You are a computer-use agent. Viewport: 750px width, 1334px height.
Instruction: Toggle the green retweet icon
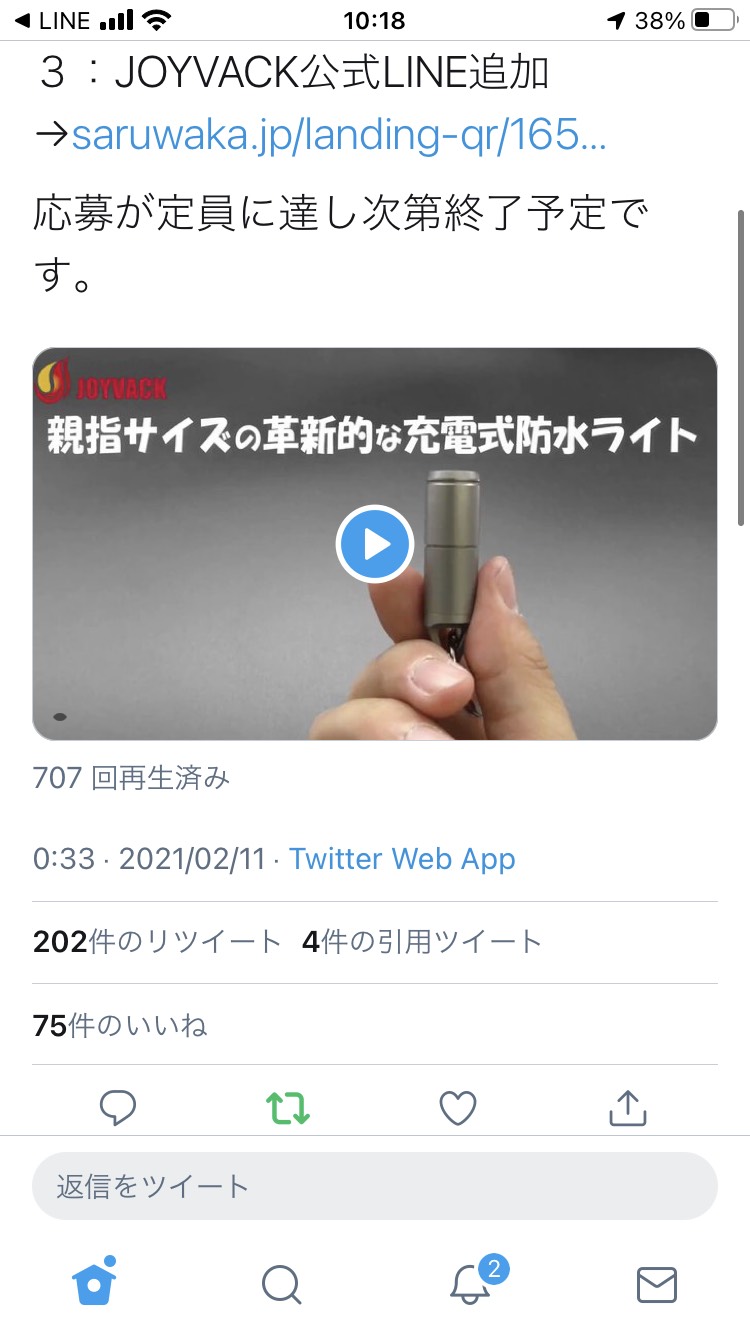288,1107
